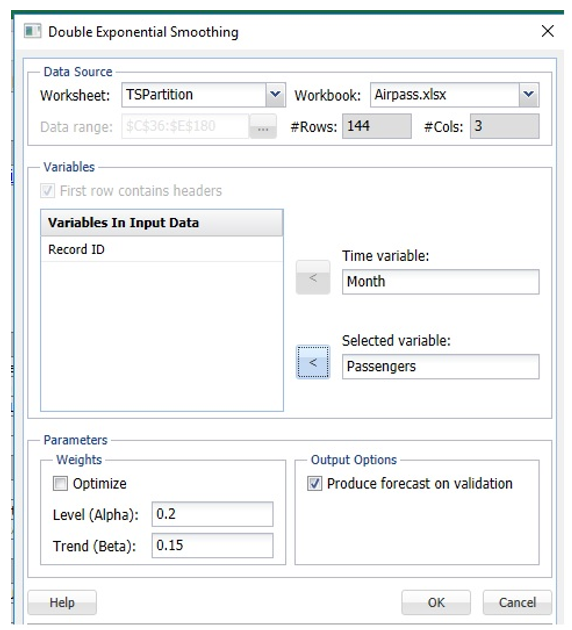Click the Data range browse ellipsis button

pyautogui.click(x=263, y=127)
